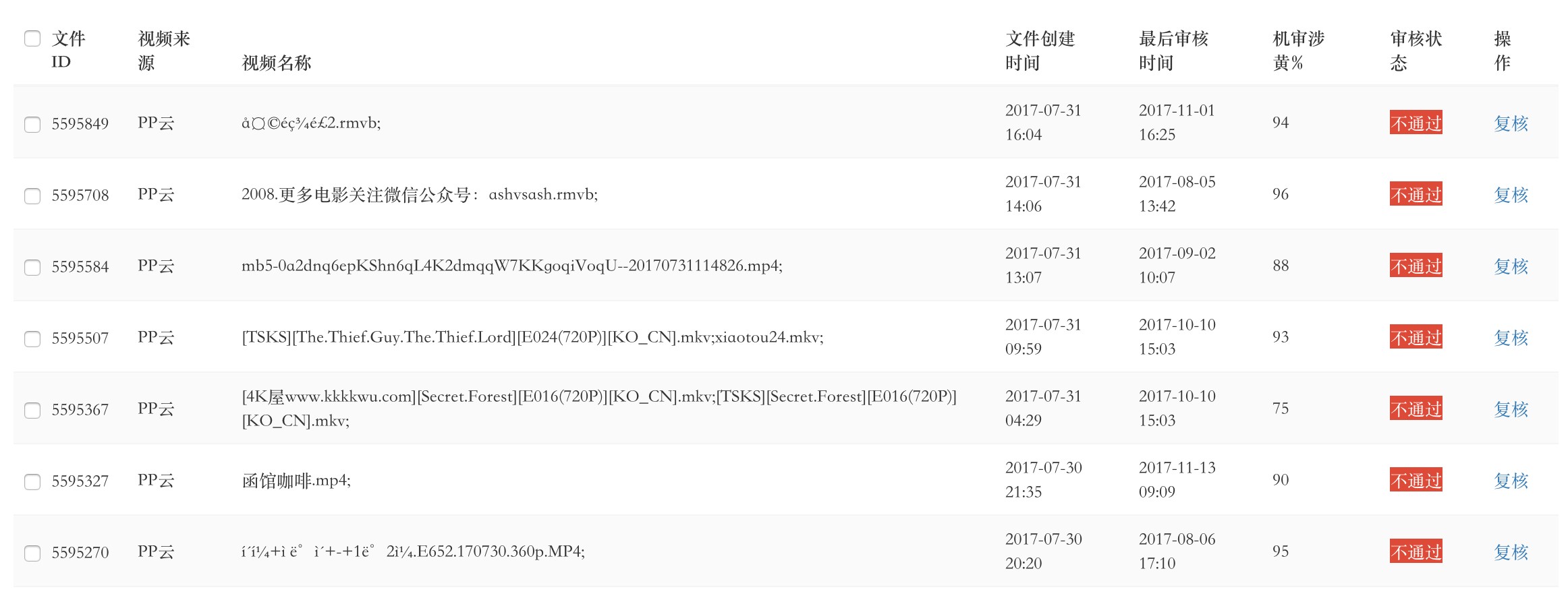Mark the checkbox for file 5595507
The height and width of the screenshot is (600, 1568).
click(x=32, y=339)
